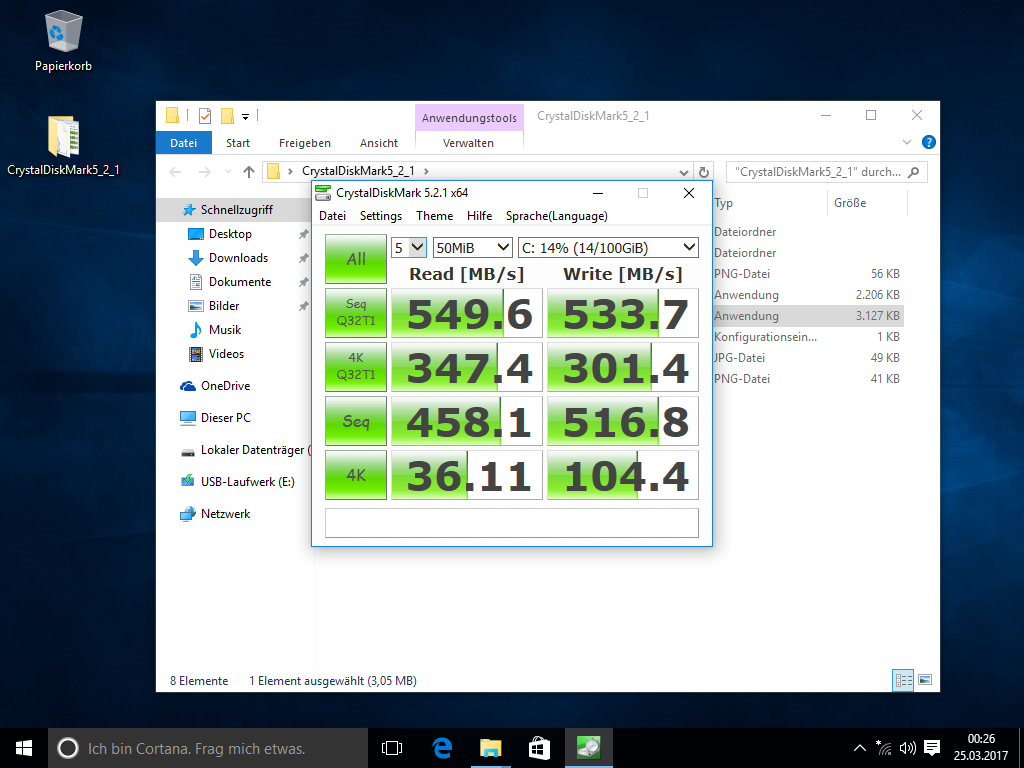Start the 4K Q32T1 benchmark
This screenshot has width=1024, height=768.
point(356,367)
